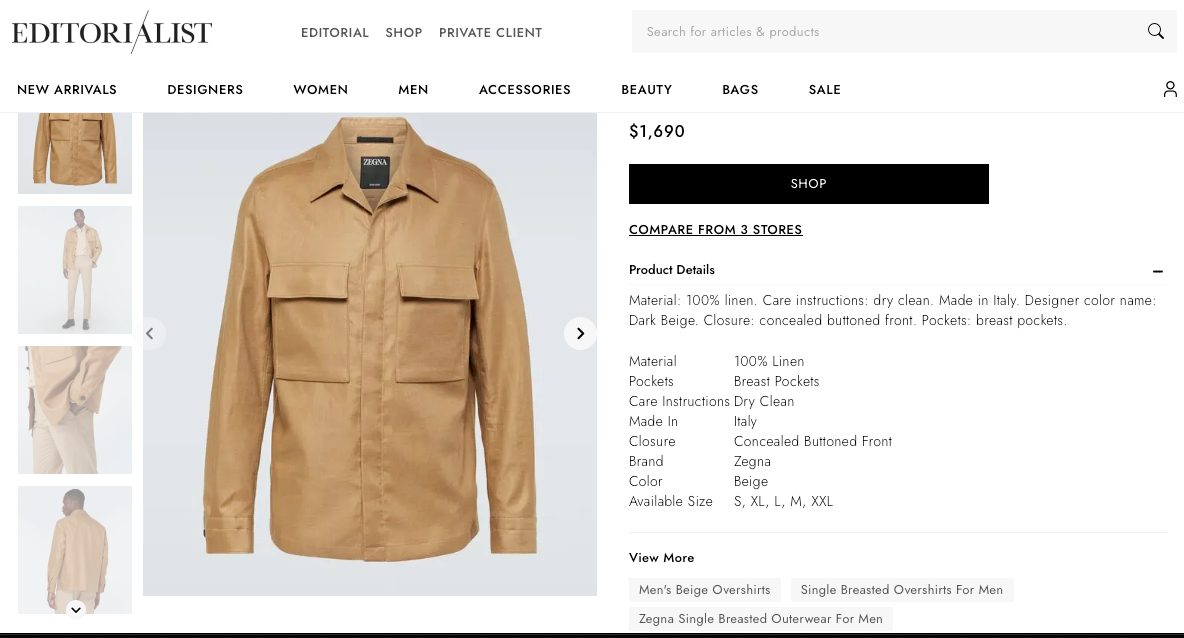The width and height of the screenshot is (1184, 638).
Task: Open the account profile icon
Action: (1170, 89)
